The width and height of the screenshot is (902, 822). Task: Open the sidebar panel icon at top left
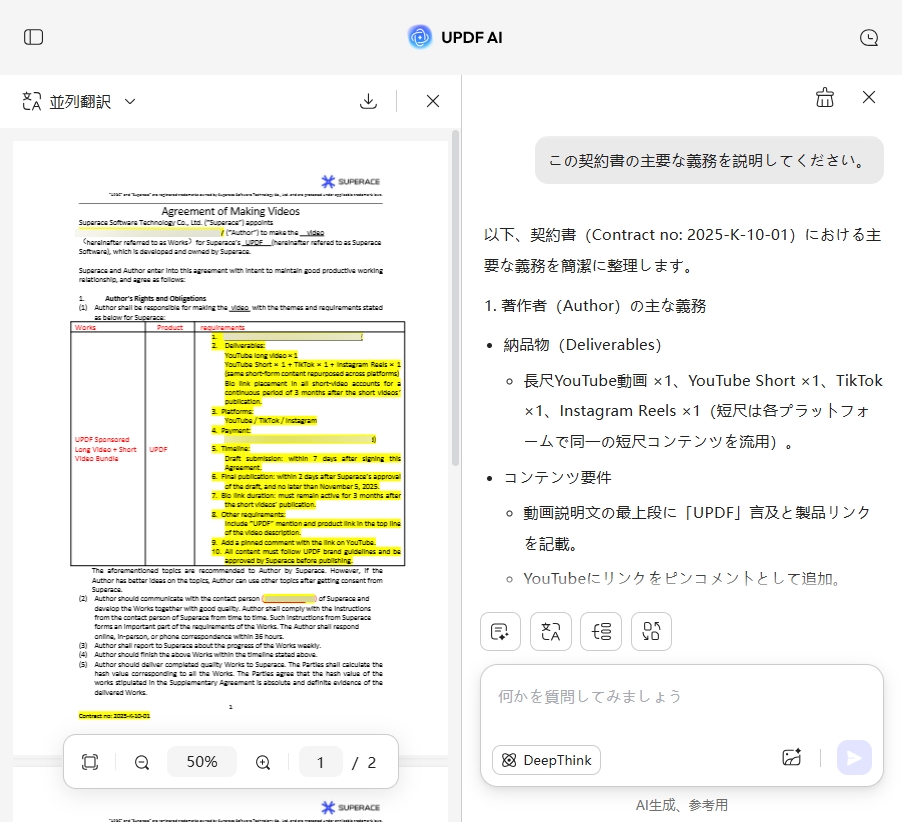tap(33, 37)
